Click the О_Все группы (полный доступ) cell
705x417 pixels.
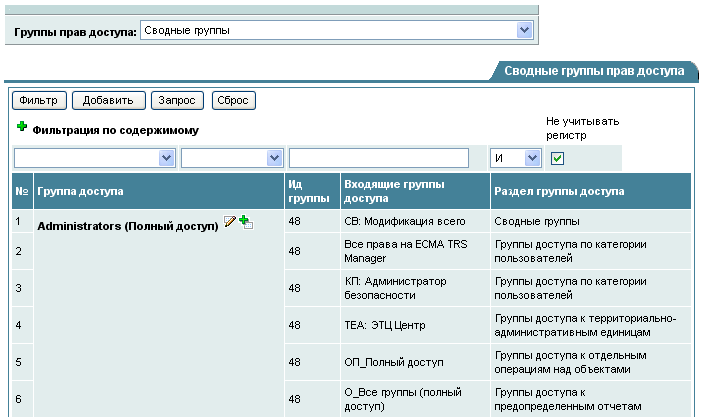[x=415, y=399]
